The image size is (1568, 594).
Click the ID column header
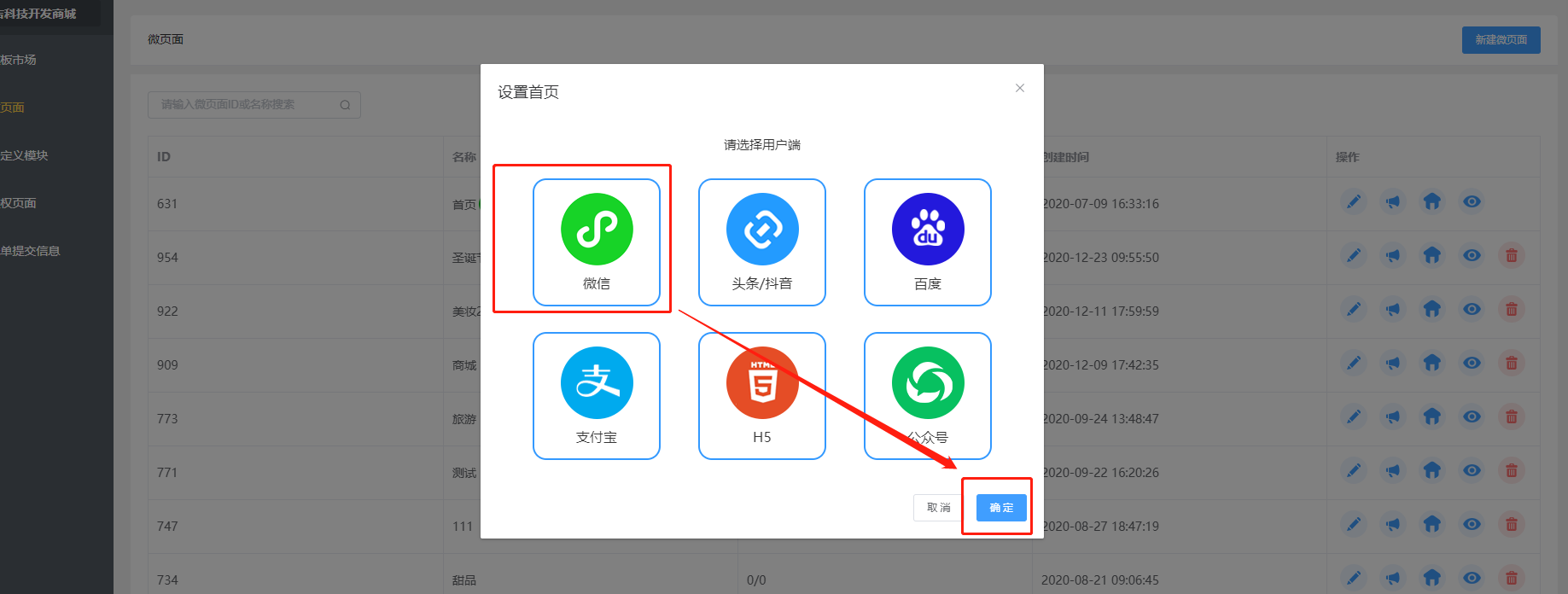click(x=164, y=157)
